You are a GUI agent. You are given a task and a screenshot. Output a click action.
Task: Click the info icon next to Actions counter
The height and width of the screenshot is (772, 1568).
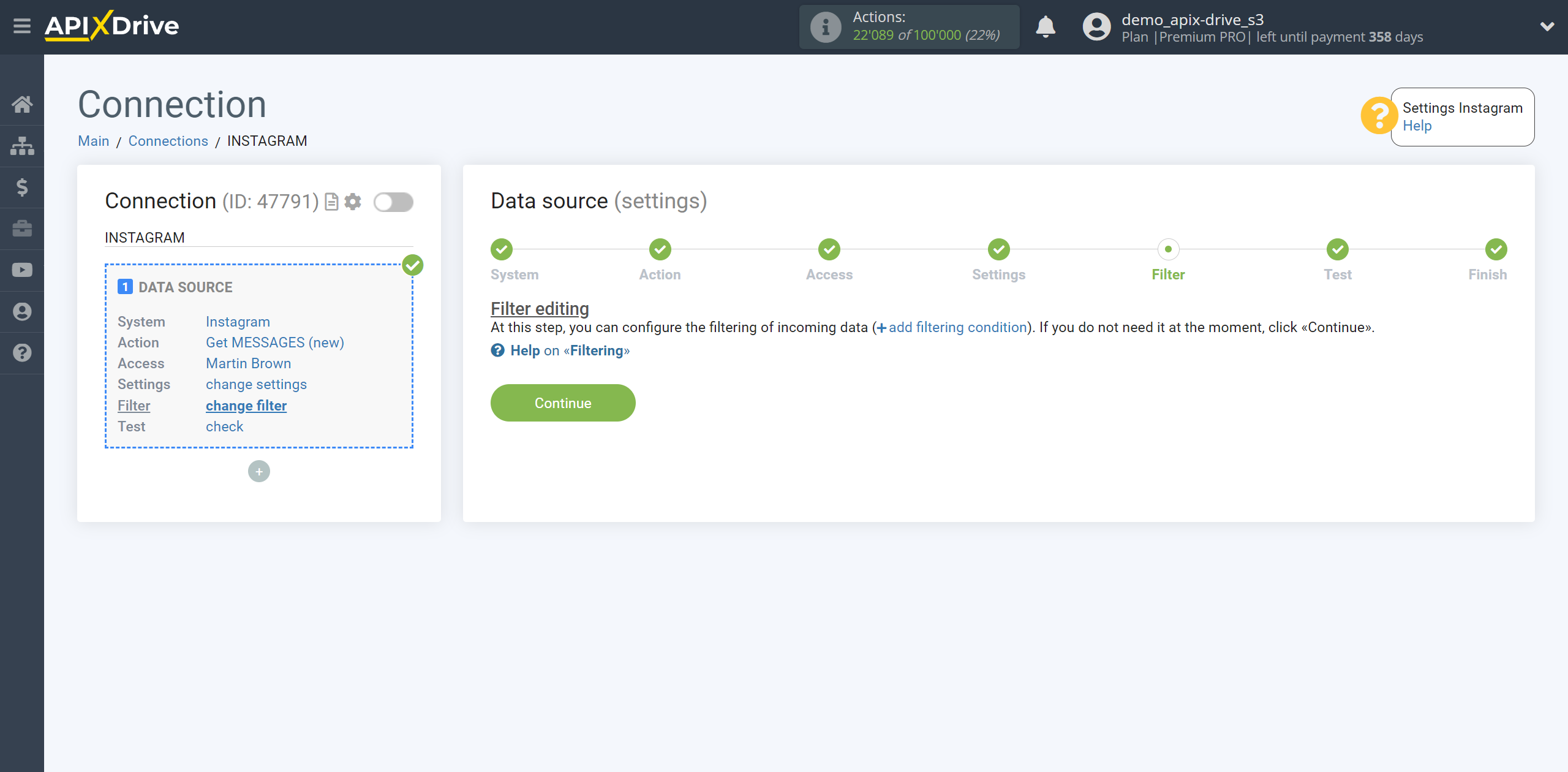coord(824,26)
